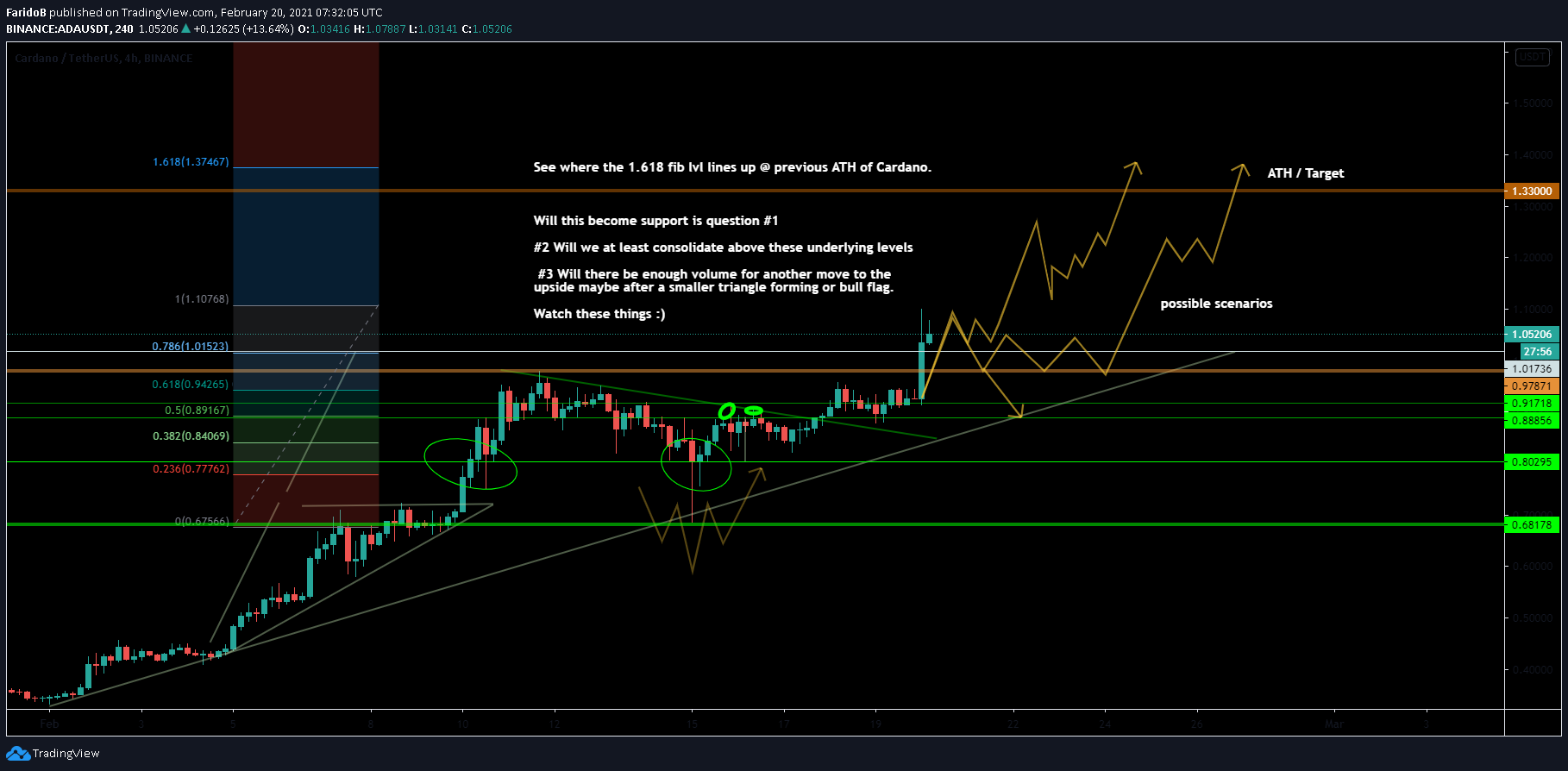Image resolution: width=1568 pixels, height=771 pixels.
Task: Click the 1.05206 current price label
Action: tap(1532, 335)
